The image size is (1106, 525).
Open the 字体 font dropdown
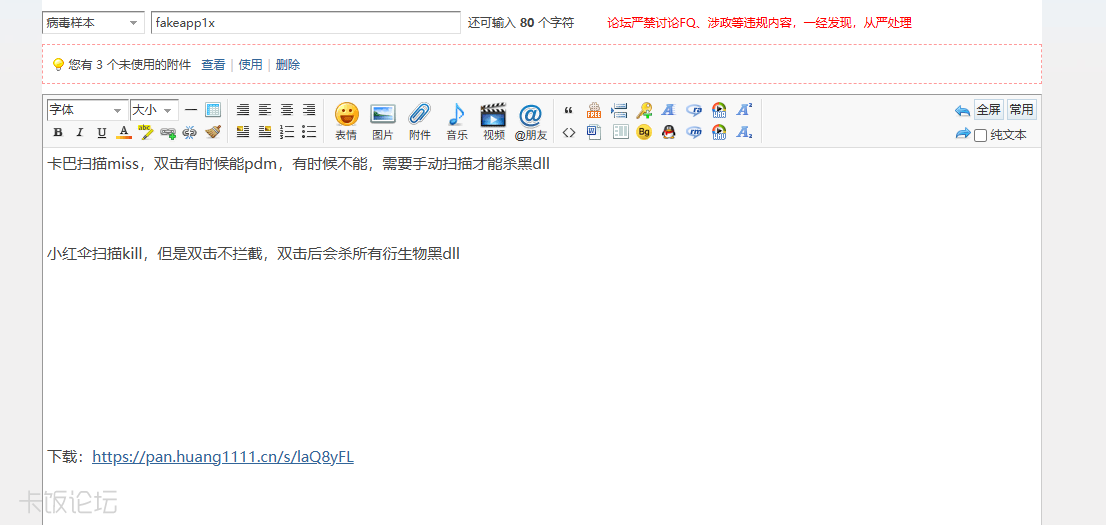[x=87, y=110]
